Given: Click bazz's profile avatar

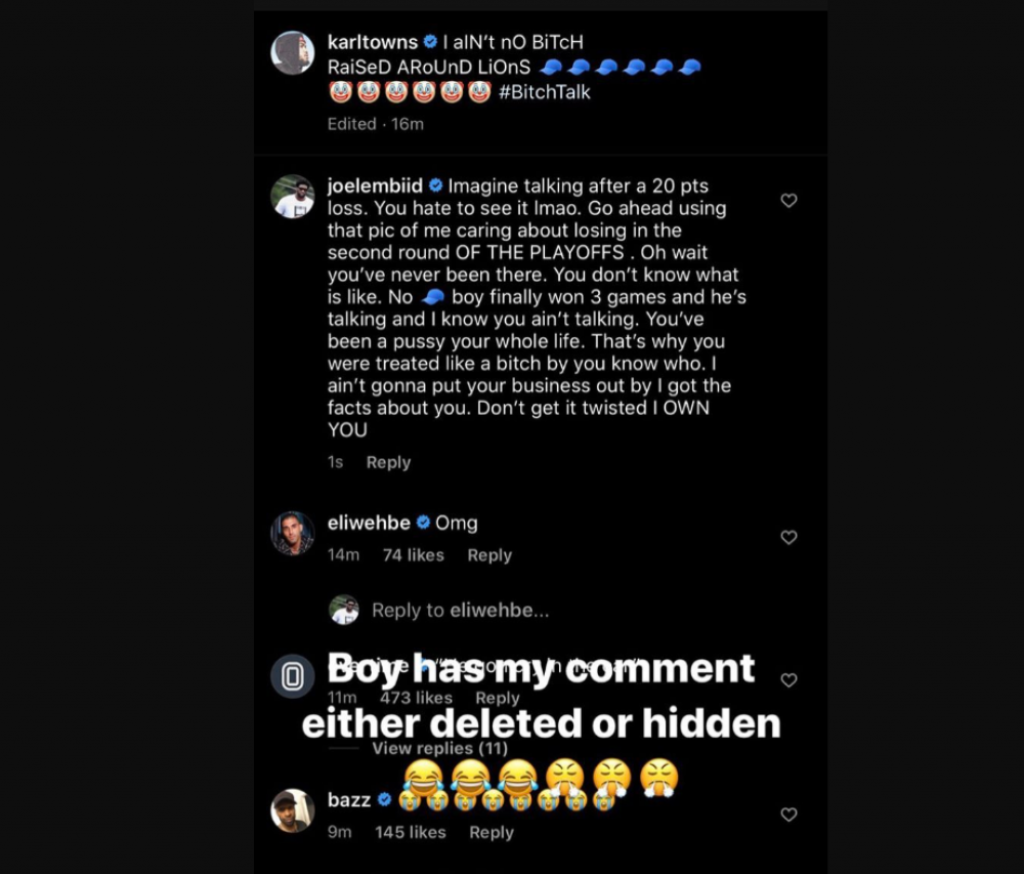Looking at the screenshot, I should 293,810.
